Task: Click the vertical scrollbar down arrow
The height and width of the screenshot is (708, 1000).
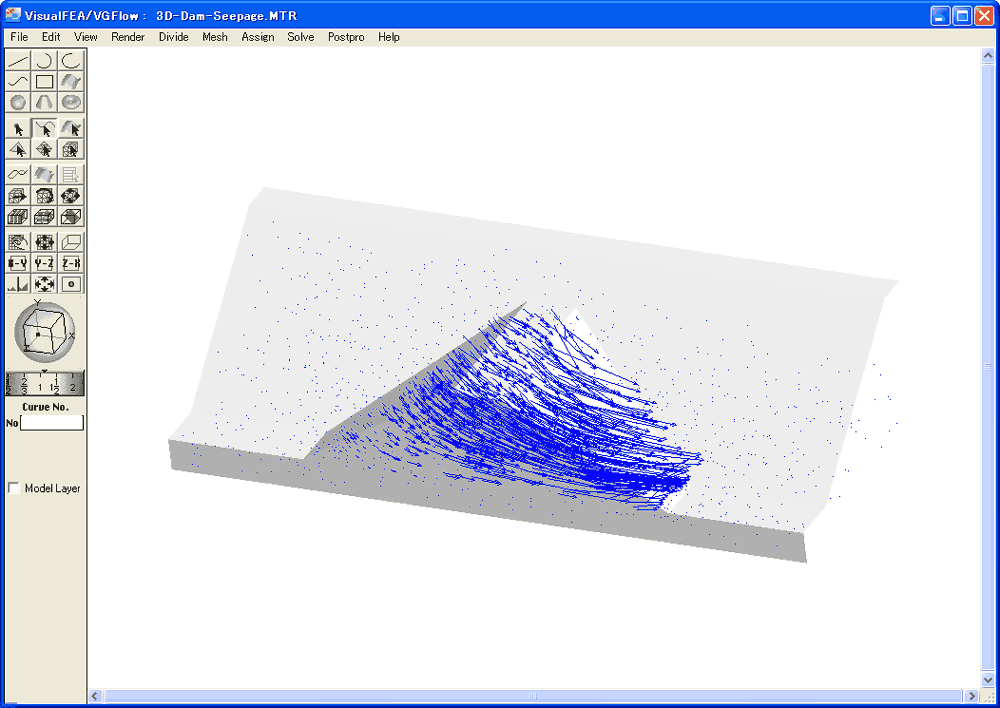Action: click(988, 680)
